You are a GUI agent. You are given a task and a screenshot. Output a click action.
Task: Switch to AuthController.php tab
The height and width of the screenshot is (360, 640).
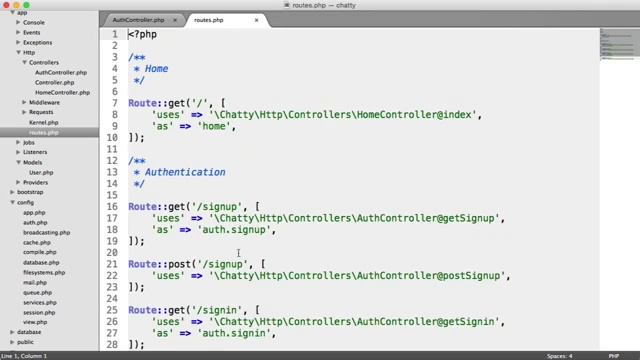pyautogui.click(x=138, y=20)
